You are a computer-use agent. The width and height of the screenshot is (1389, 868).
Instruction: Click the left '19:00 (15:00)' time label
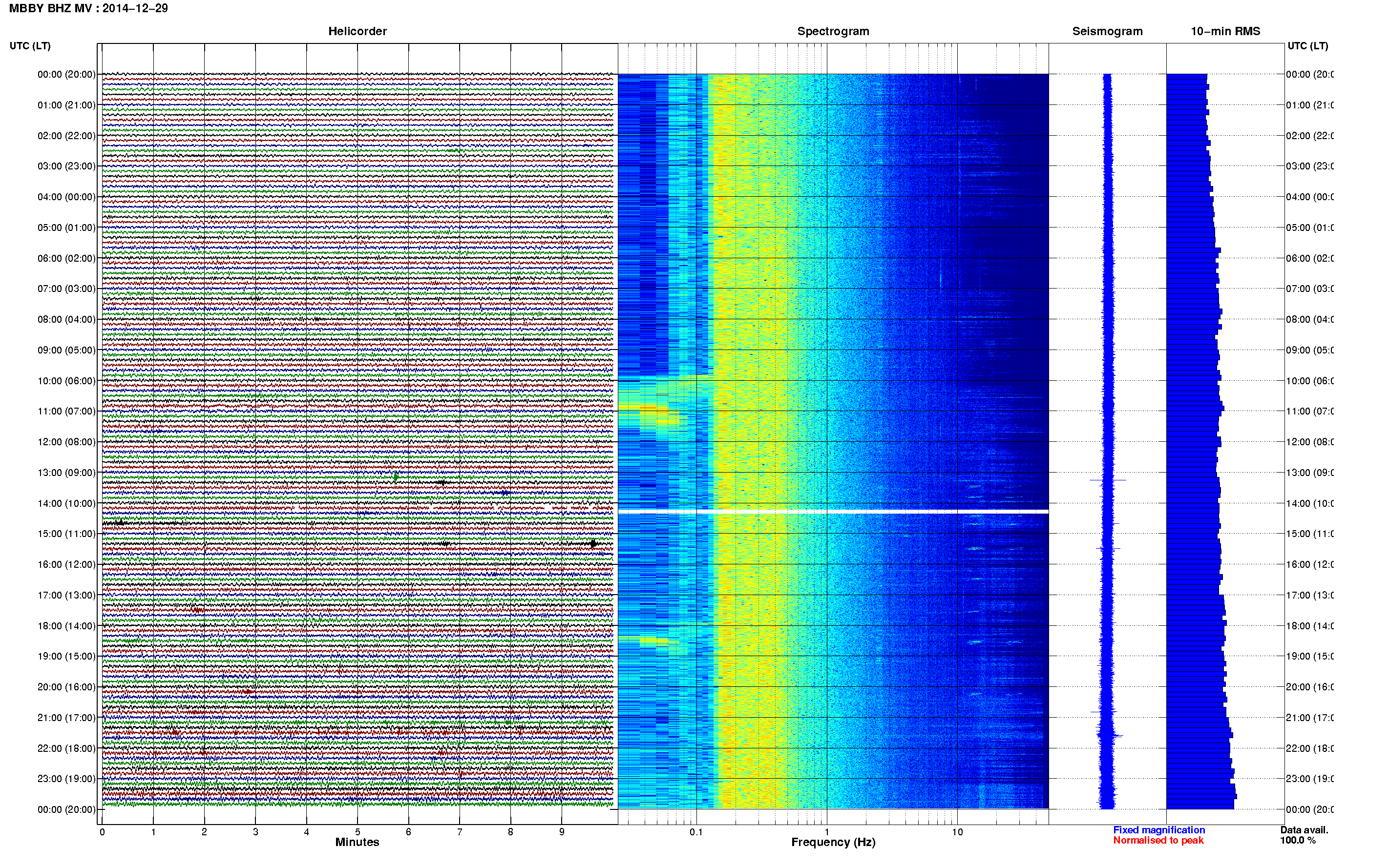(x=66, y=656)
